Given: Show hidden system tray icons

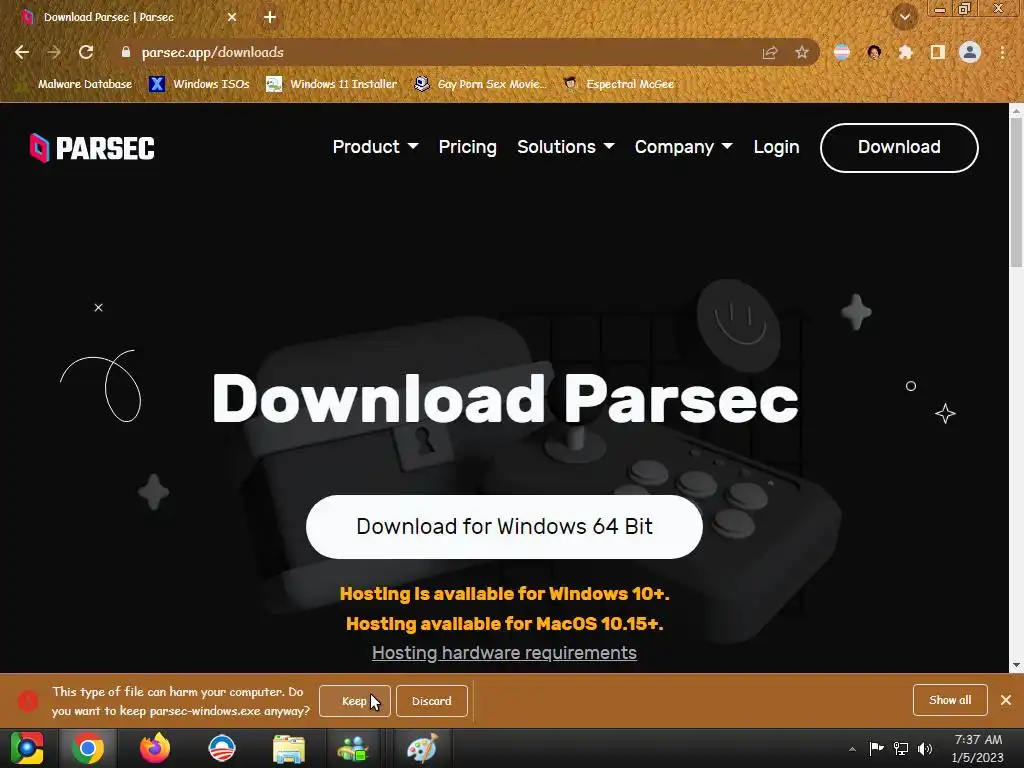Looking at the screenshot, I should [852, 749].
